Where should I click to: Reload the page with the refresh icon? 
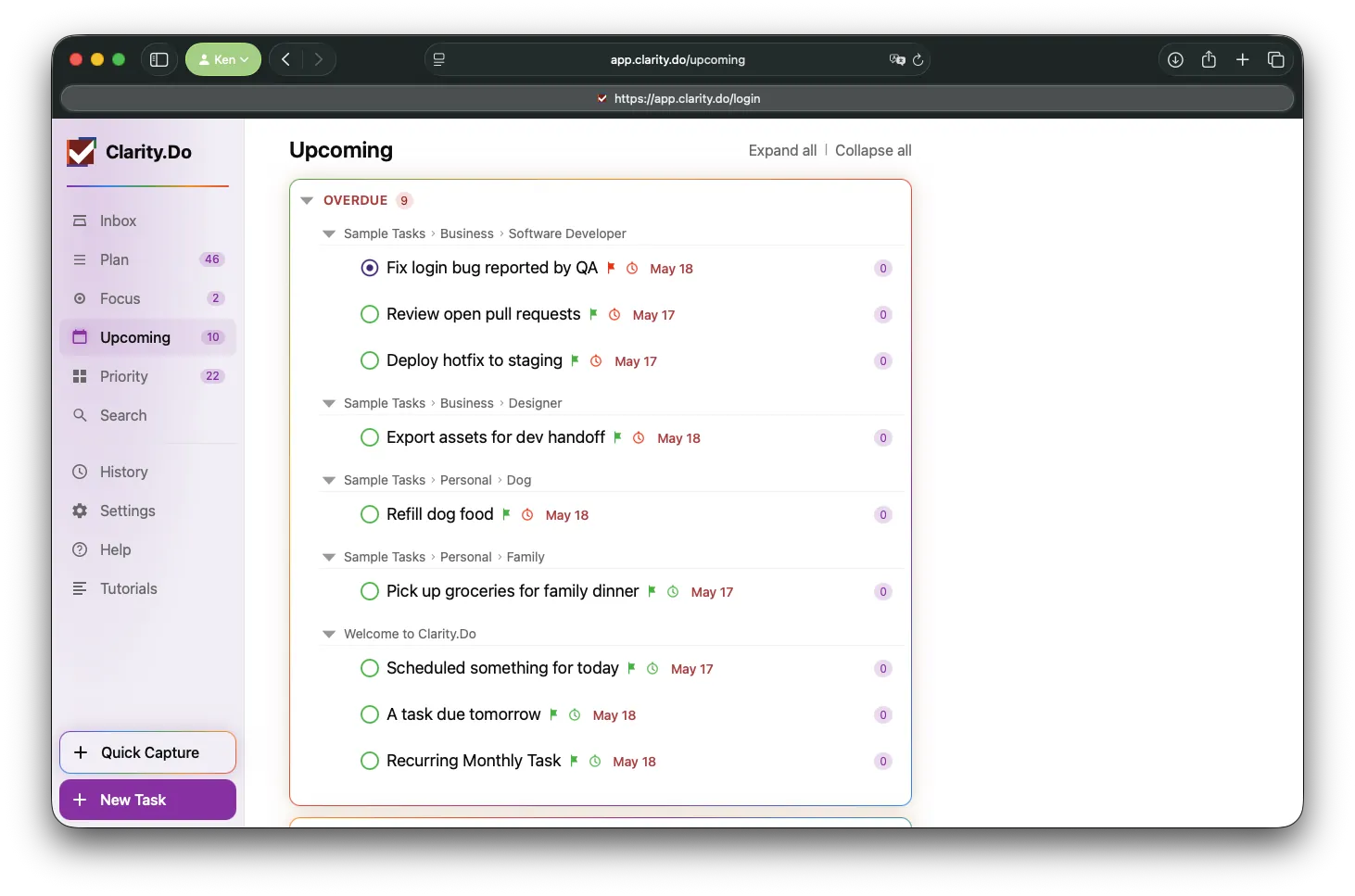tap(918, 59)
